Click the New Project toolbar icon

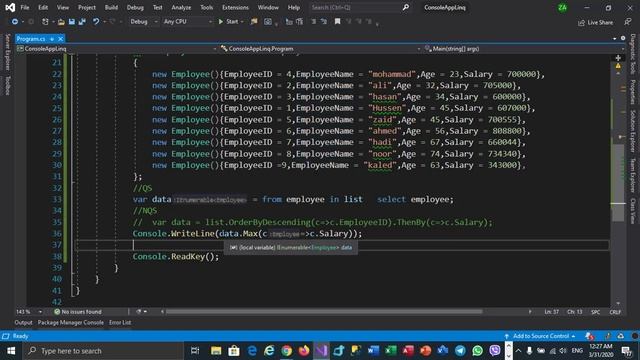pyautogui.click(x=45, y=22)
